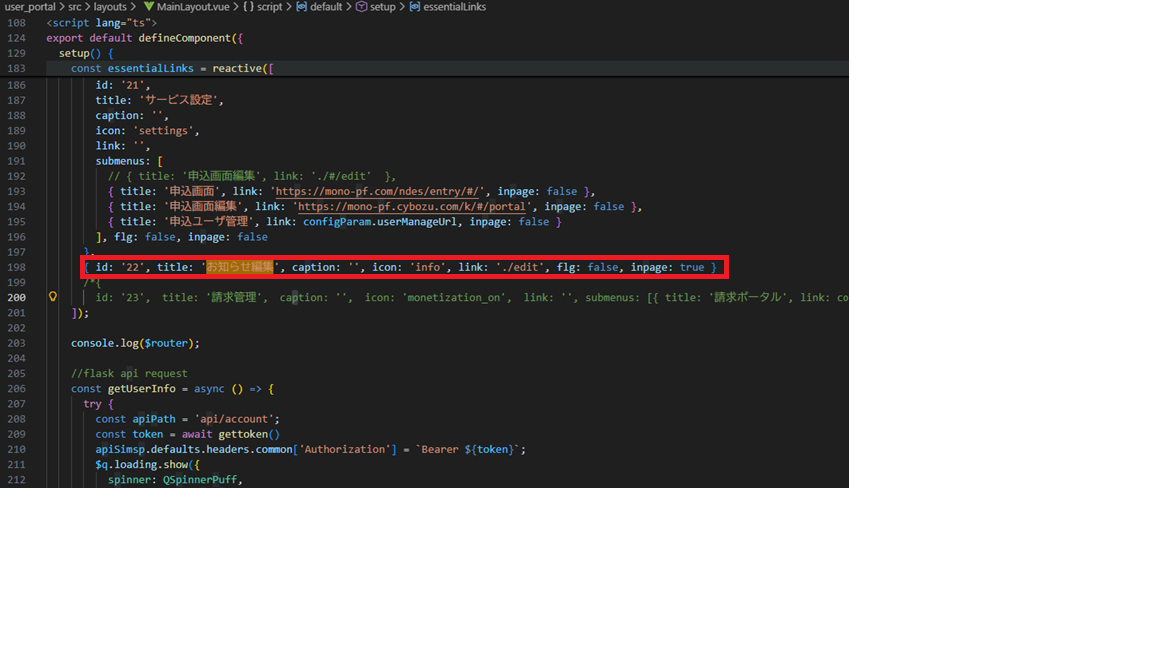This screenshot has height=648, width=1152.
Task: Place cursor on console.log($router) statement
Action: click(135, 343)
